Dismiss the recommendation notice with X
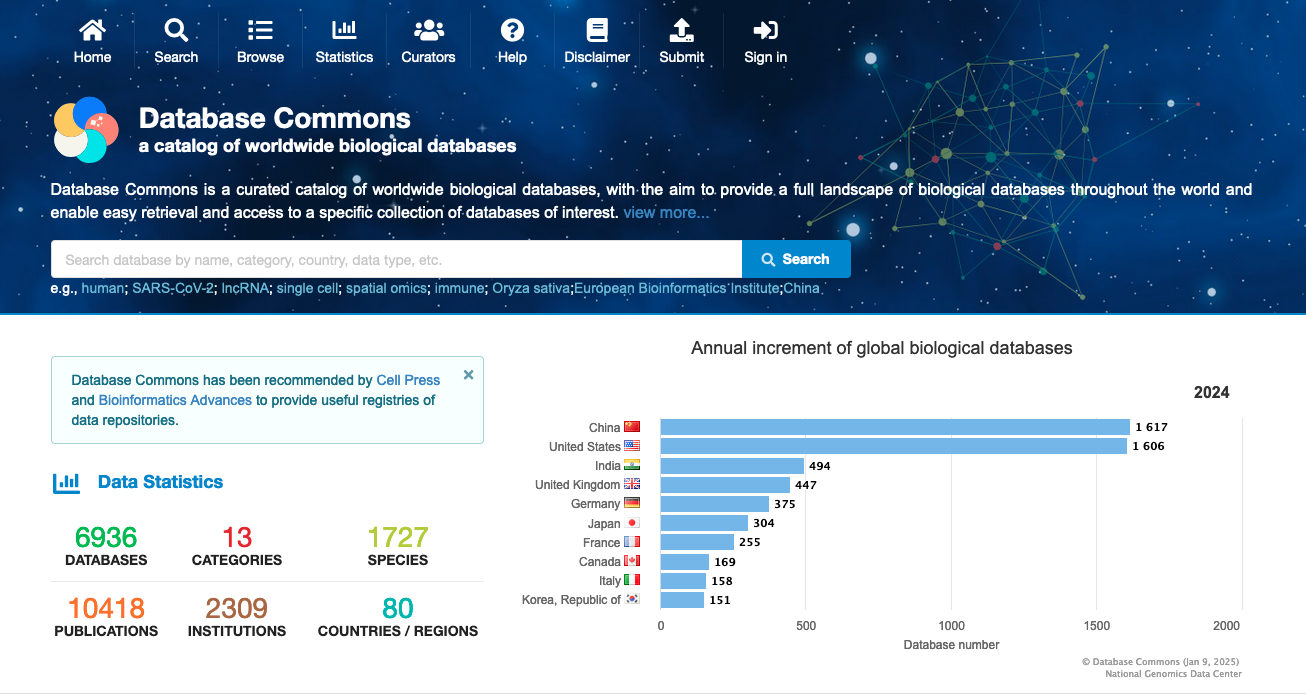The height and width of the screenshot is (695, 1306). (468, 375)
